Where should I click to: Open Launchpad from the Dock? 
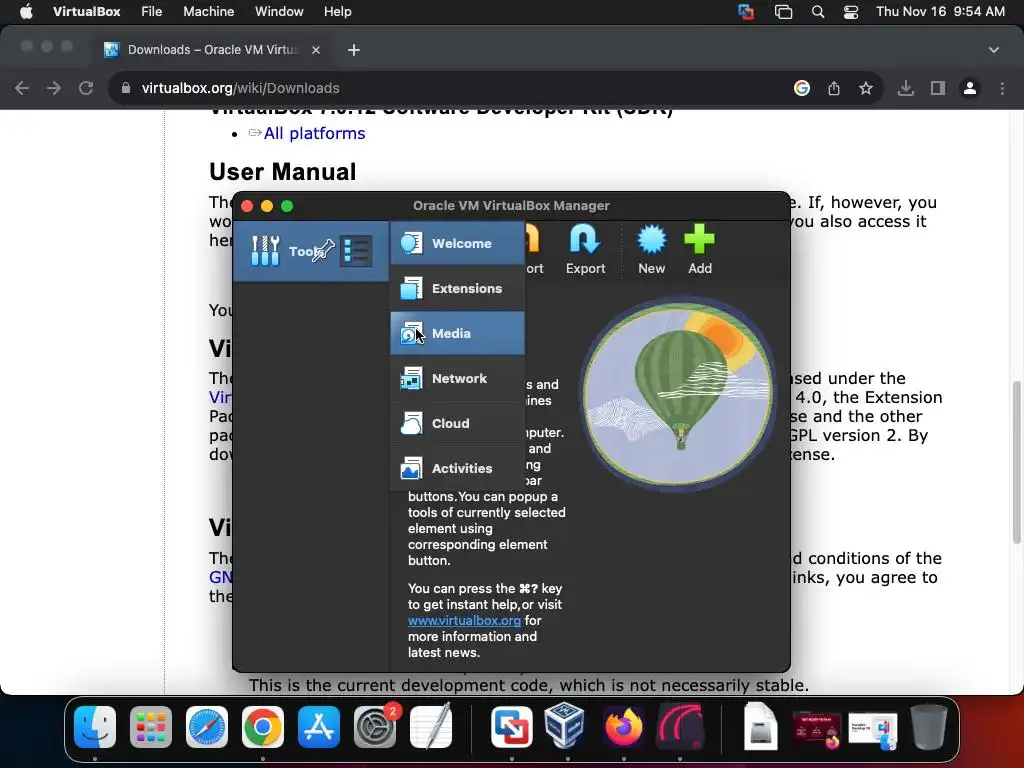point(151,726)
